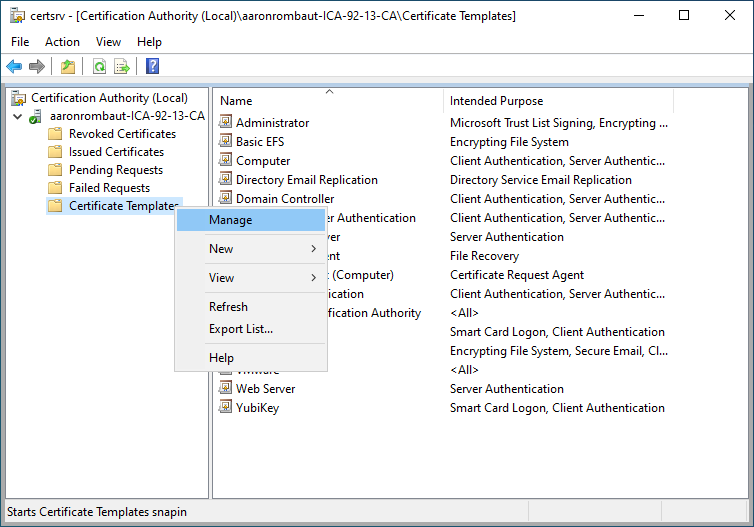Image resolution: width=754 pixels, height=527 pixels.
Task: Select the Basic EFS template row
Action: click(260, 142)
